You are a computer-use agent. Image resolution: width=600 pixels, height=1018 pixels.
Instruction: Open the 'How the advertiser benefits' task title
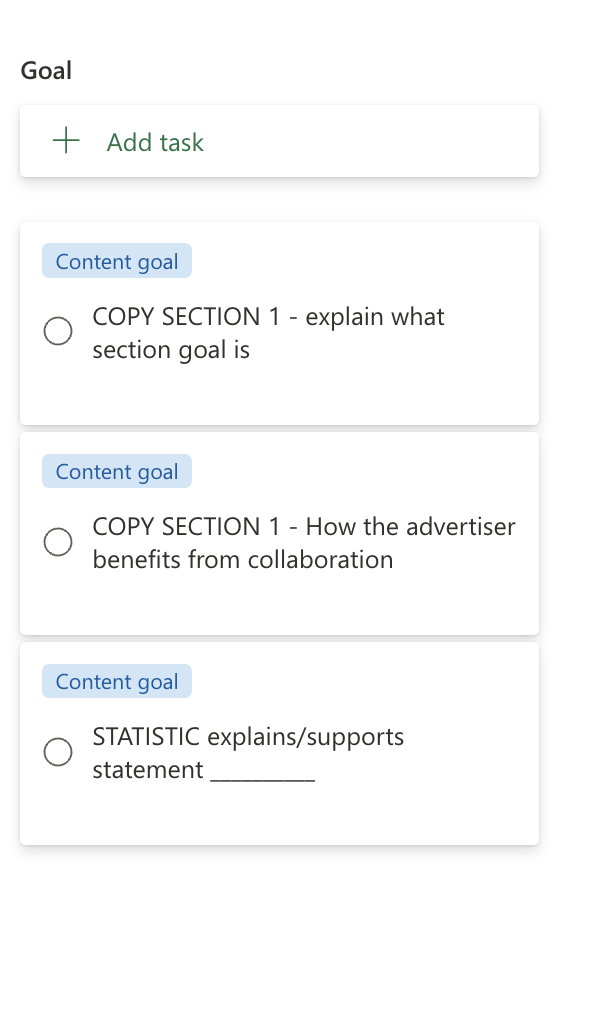coord(303,543)
